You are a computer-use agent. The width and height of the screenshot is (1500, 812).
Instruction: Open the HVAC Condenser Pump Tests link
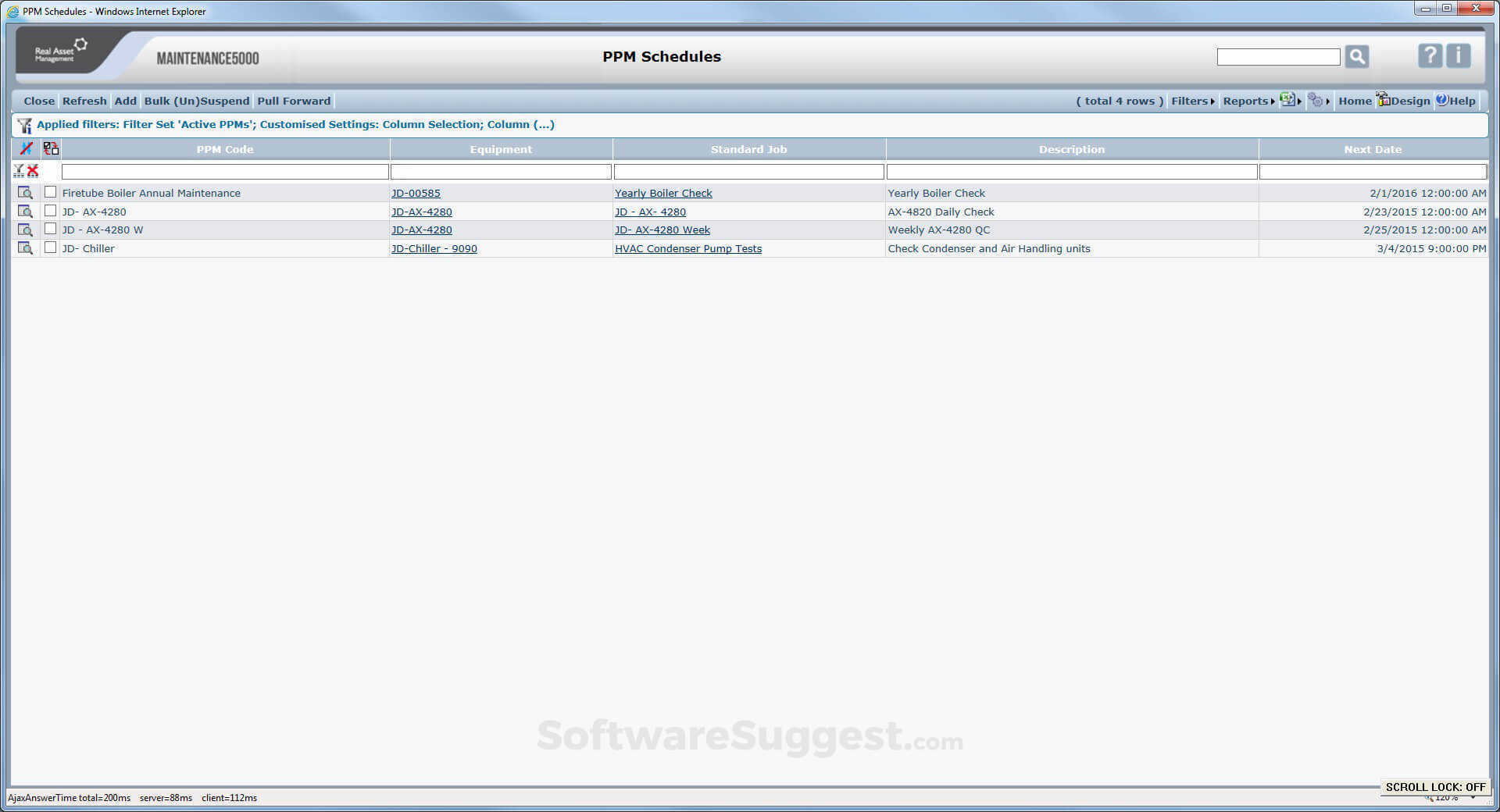point(688,248)
